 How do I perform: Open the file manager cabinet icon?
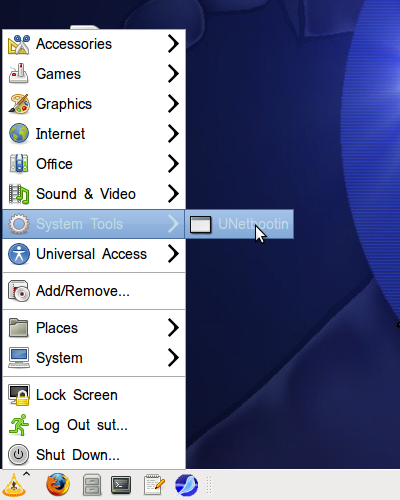92,484
